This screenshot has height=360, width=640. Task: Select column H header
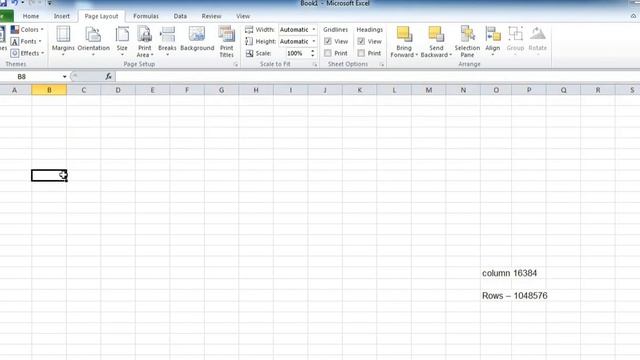pos(256,90)
